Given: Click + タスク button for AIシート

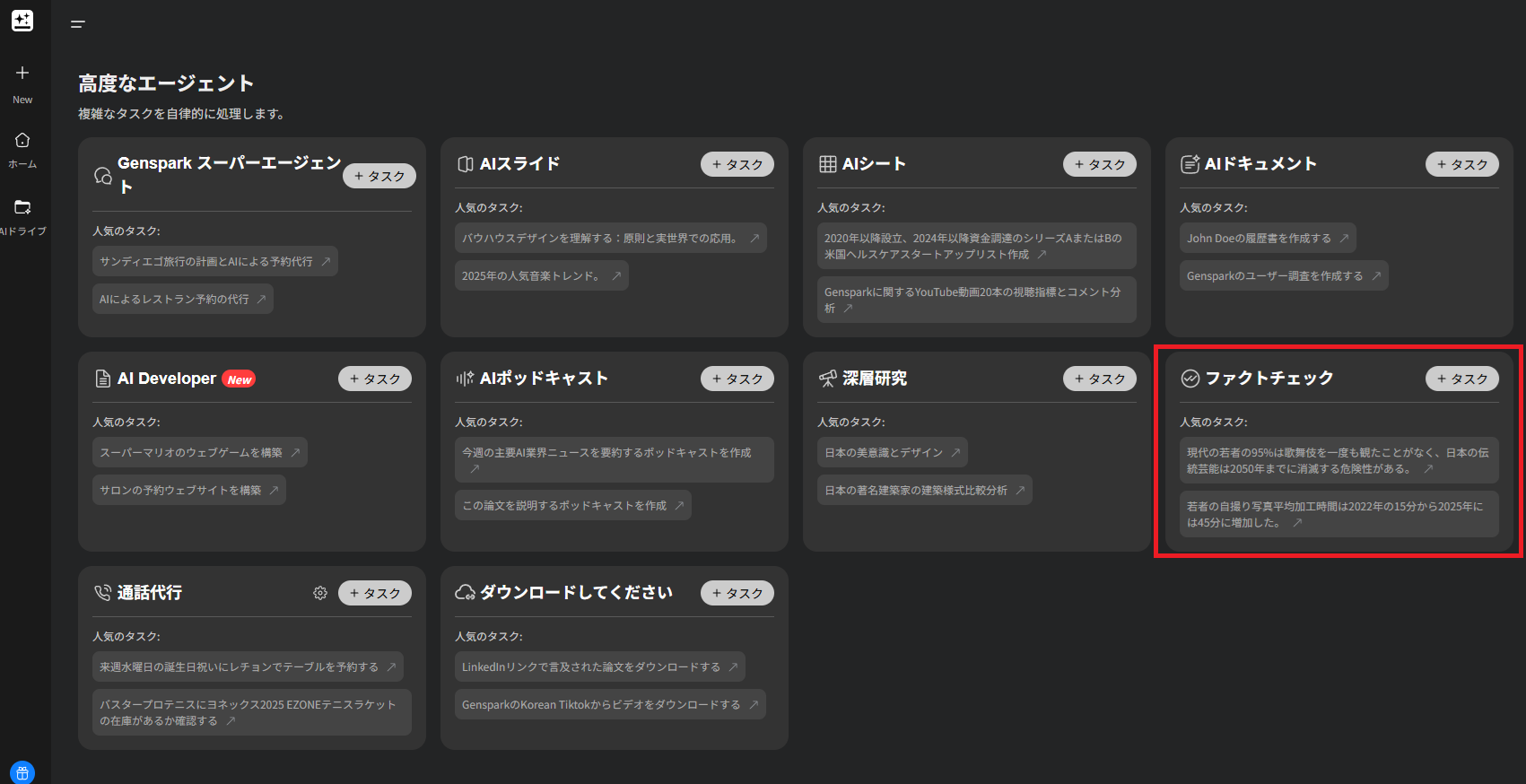Looking at the screenshot, I should tap(1100, 164).
